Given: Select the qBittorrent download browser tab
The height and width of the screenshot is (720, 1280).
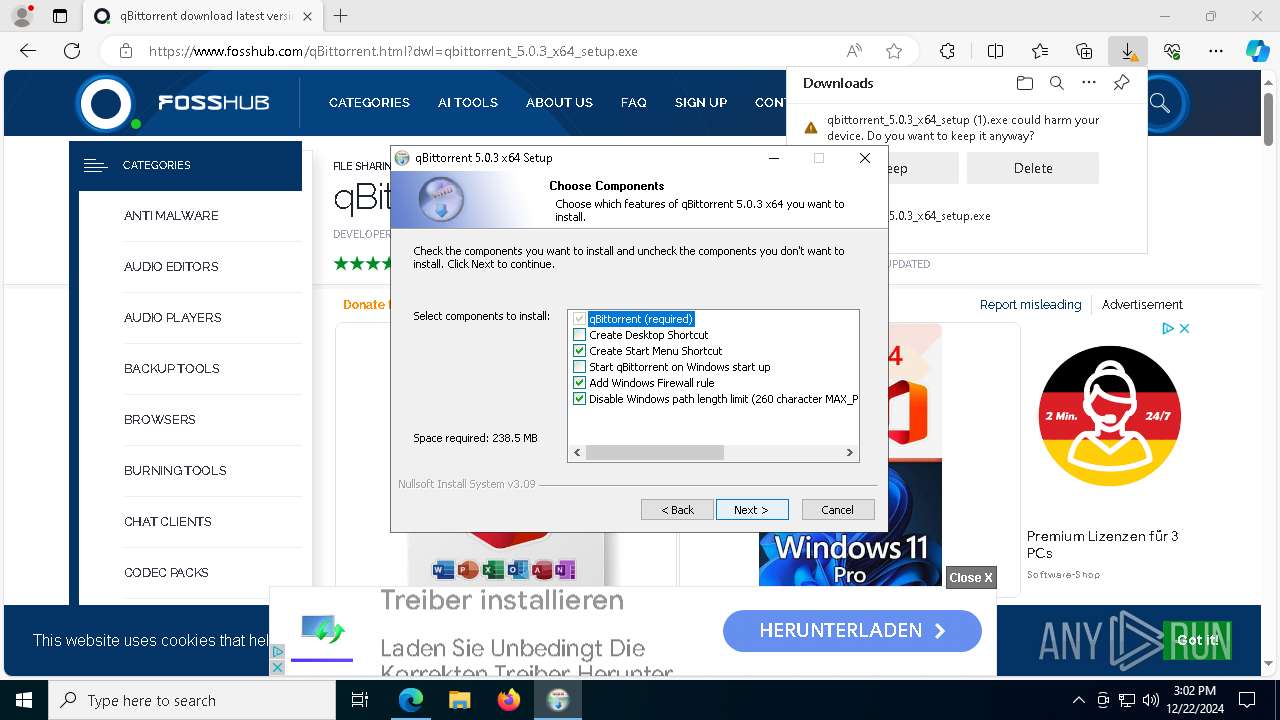Looking at the screenshot, I should pyautogui.click(x=204, y=16).
